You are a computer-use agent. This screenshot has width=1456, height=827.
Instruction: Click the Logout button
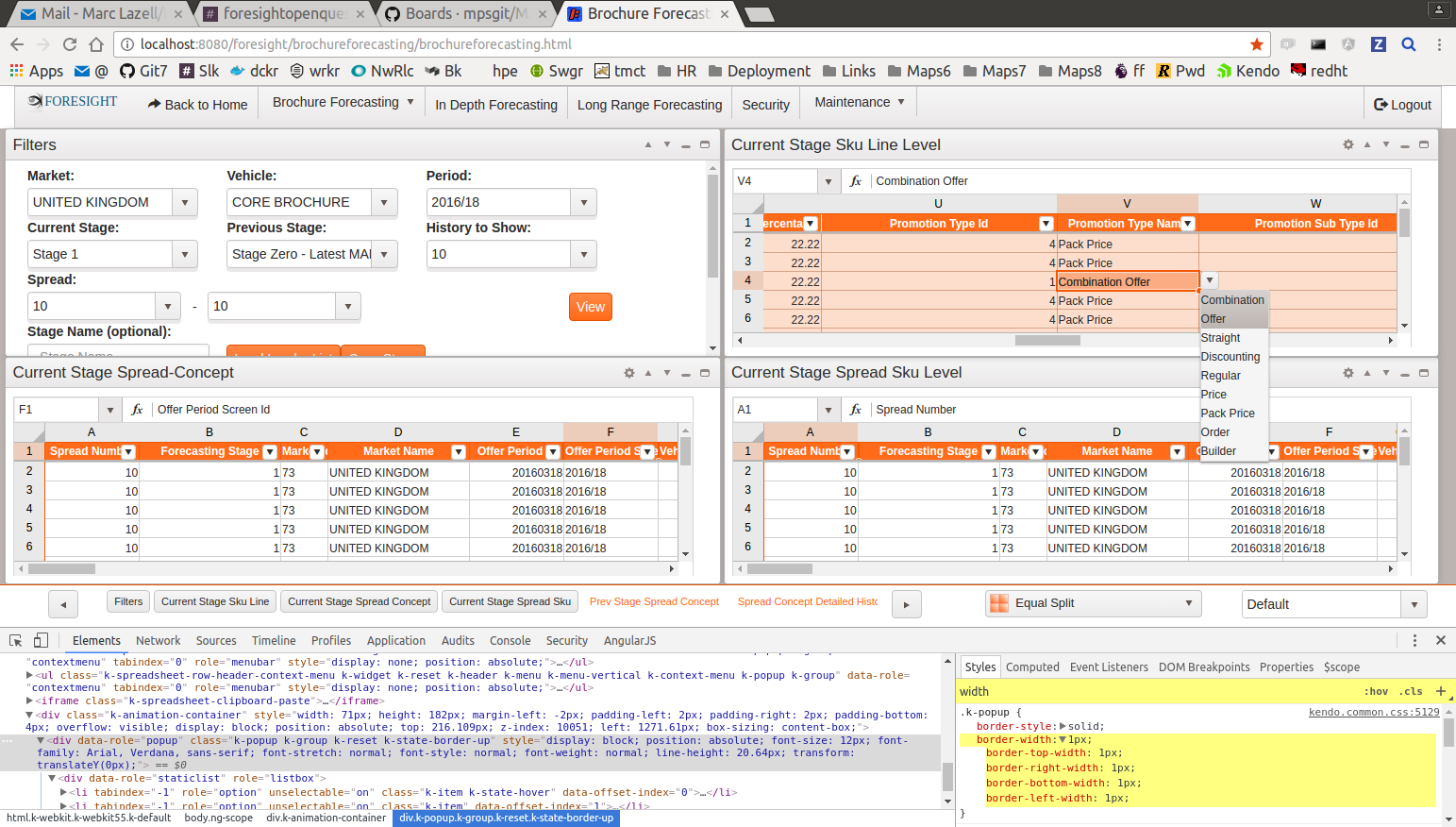1403,105
